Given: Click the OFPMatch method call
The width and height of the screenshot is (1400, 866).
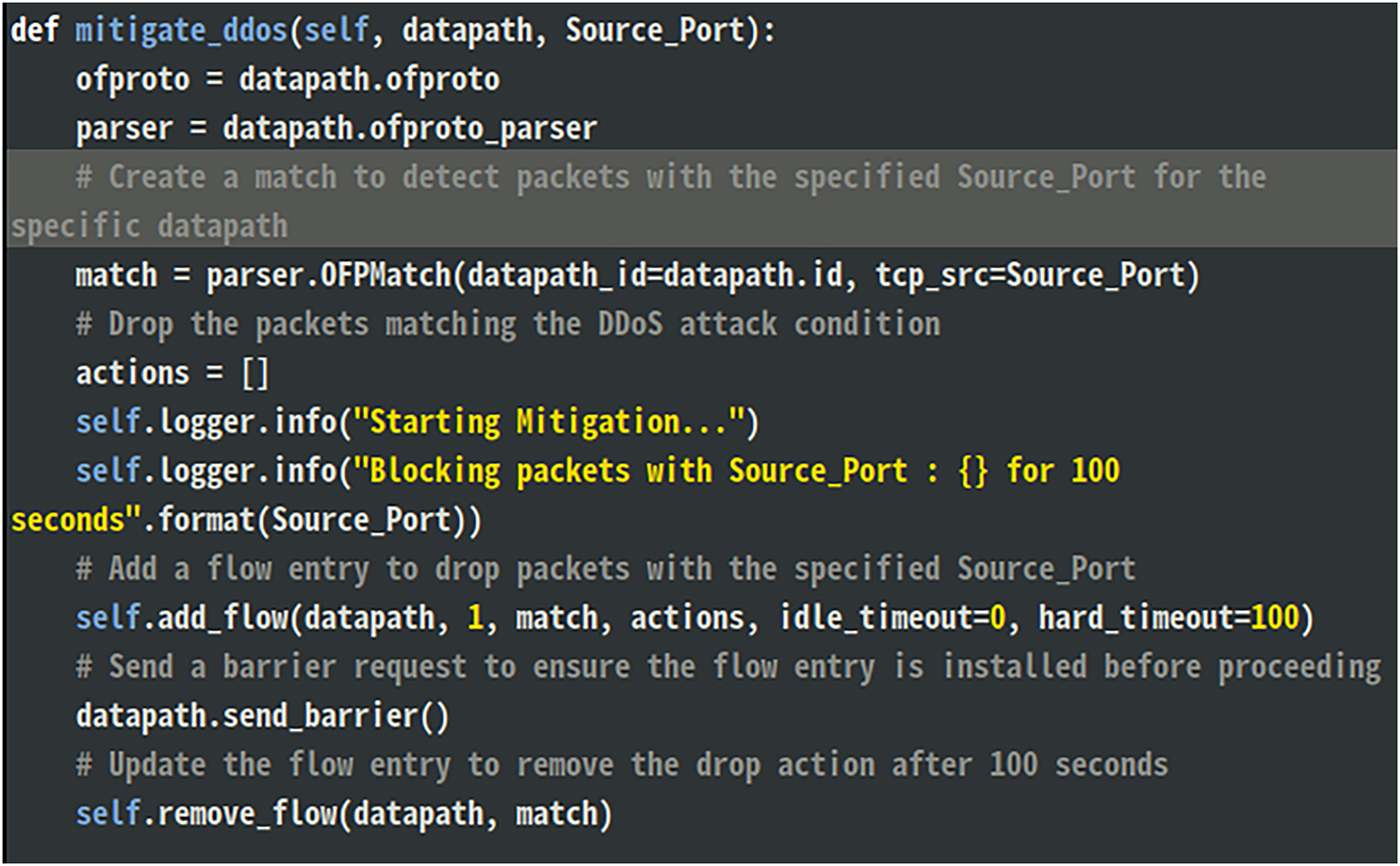Looking at the screenshot, I should [x=385, y=275].
